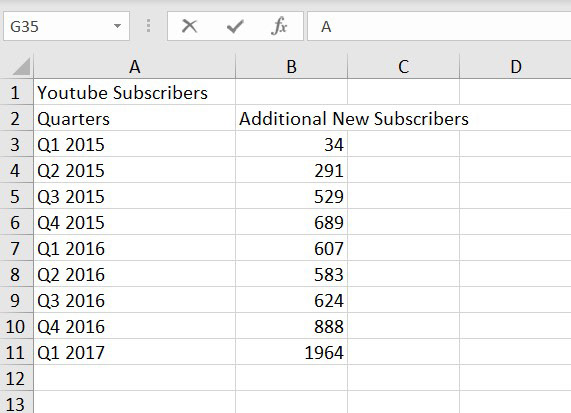Select column D header
571x413 pixels.
pos(515,67)
